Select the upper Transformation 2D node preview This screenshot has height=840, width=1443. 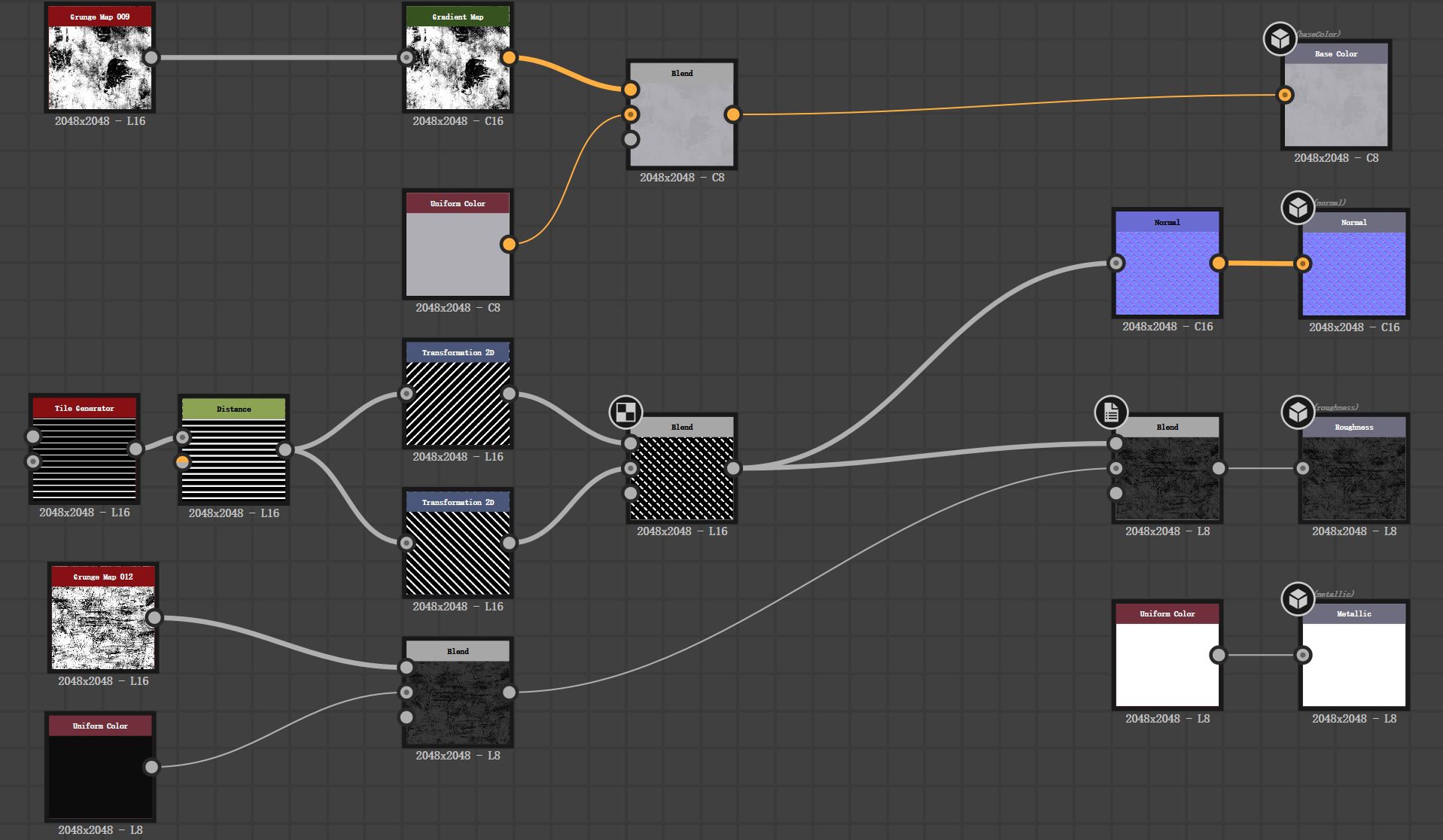point(458,404)
